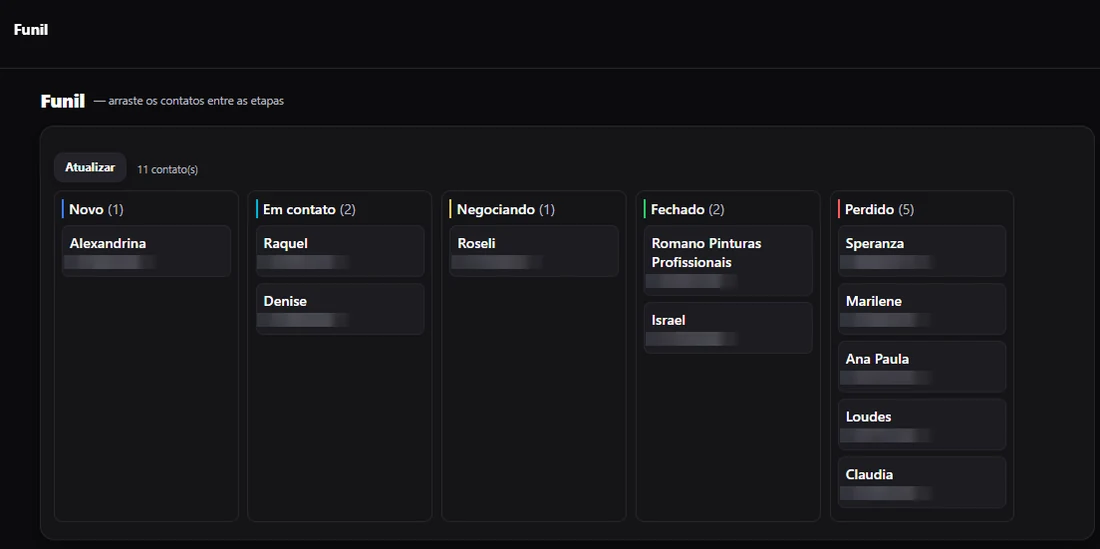Open the Loudes contact card

(x=922, y=424)
